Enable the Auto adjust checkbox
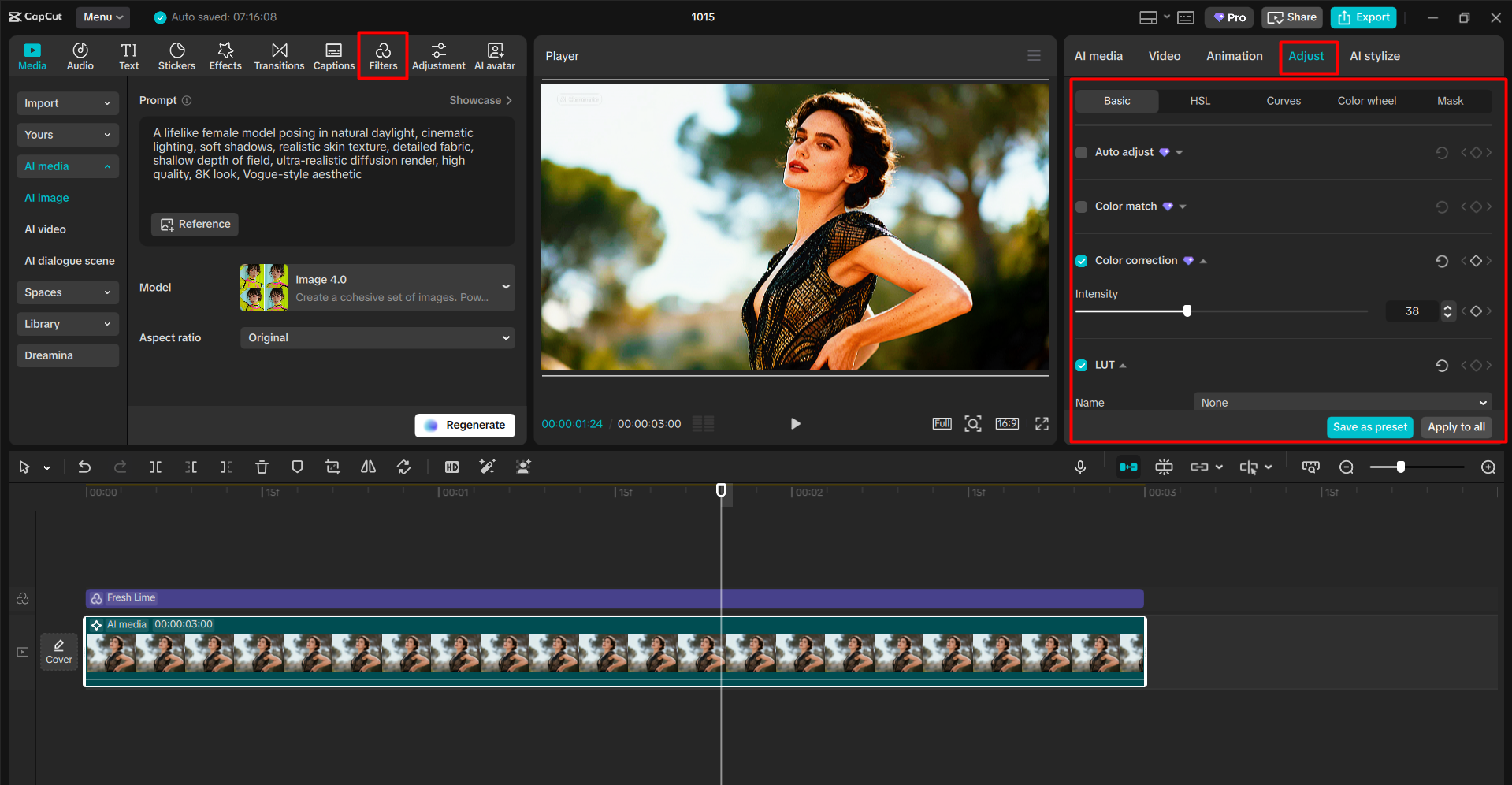The width and height of the screenshot is (1512, 785). point(1082,153)
